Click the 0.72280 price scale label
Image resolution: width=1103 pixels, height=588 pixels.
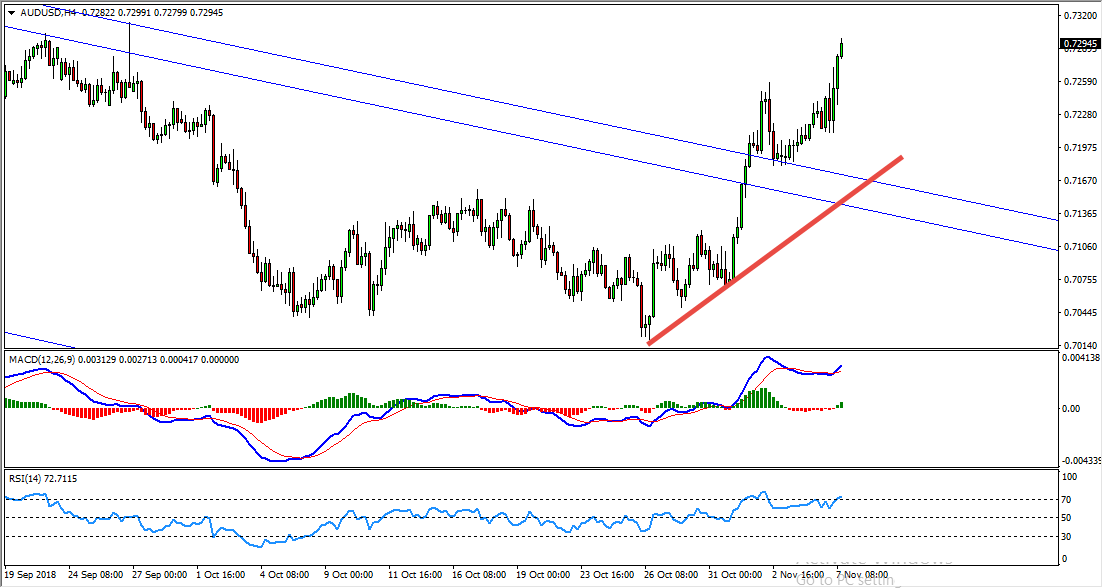pyautogui.click(x=1080, y=115)
